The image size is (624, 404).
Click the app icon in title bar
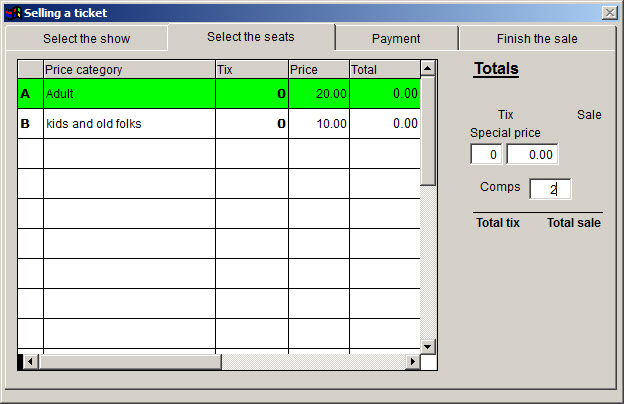pos(13,13)
